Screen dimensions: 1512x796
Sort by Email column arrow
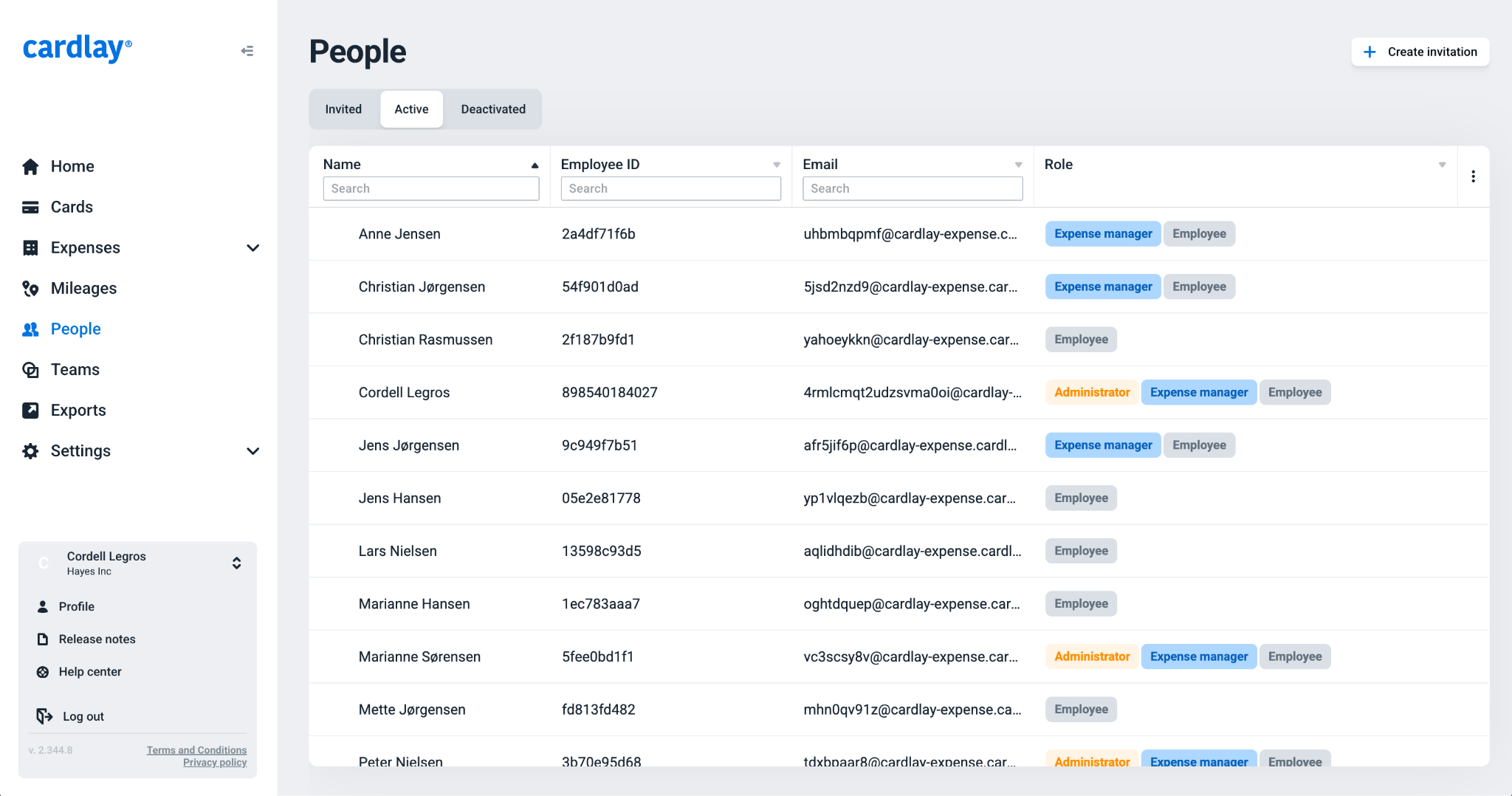click(x=1018, y=165)
